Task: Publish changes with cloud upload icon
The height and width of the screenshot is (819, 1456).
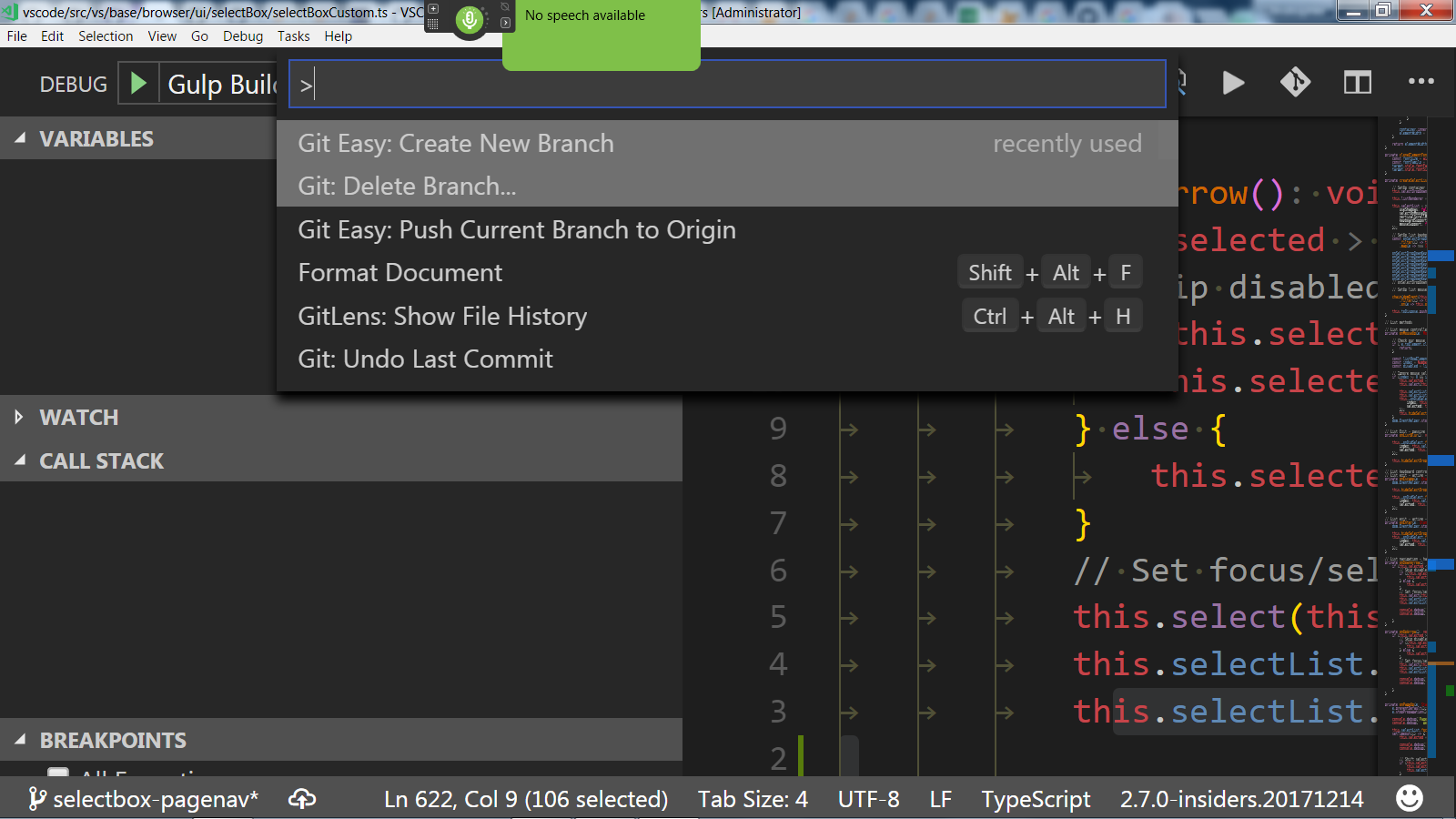Action: [302, 799]
